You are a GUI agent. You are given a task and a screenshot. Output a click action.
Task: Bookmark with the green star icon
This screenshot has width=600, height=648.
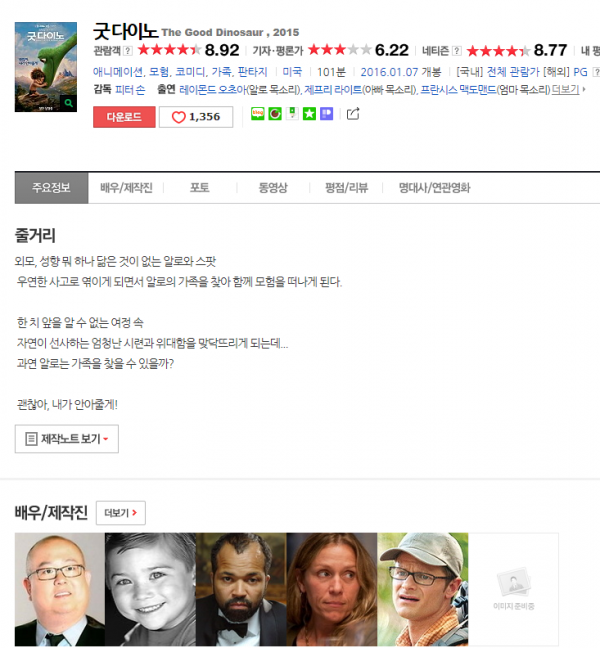309,114
